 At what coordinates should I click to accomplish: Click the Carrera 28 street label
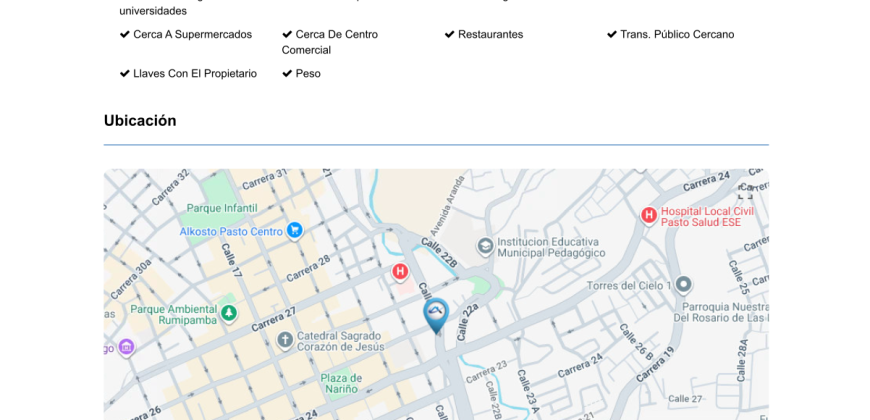308,268
